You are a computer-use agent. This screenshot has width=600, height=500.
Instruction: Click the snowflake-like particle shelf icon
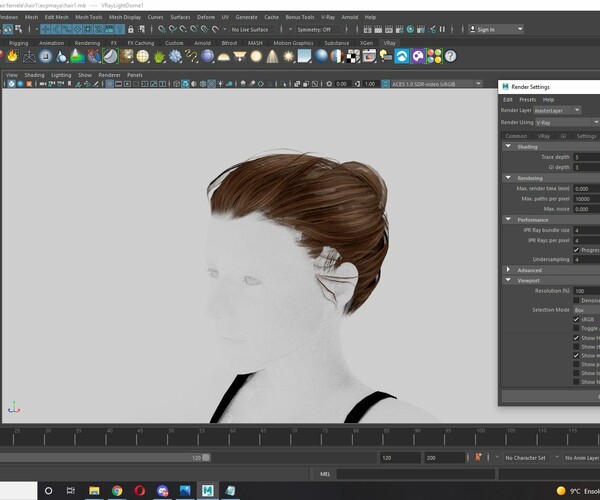pyautogui.click(x=175, y=56)
